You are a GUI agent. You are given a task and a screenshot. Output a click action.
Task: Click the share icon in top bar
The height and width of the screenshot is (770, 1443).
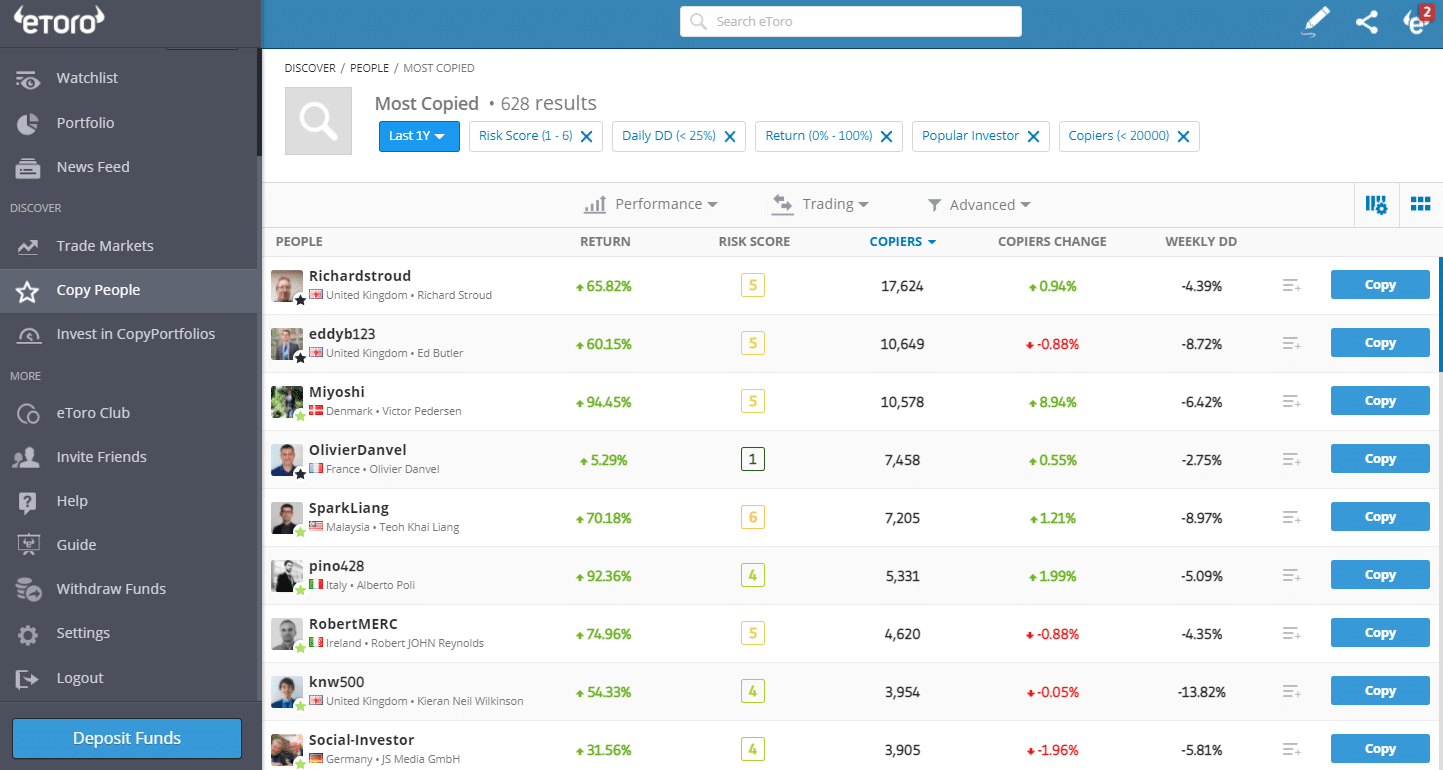[x=1367, y=21]
